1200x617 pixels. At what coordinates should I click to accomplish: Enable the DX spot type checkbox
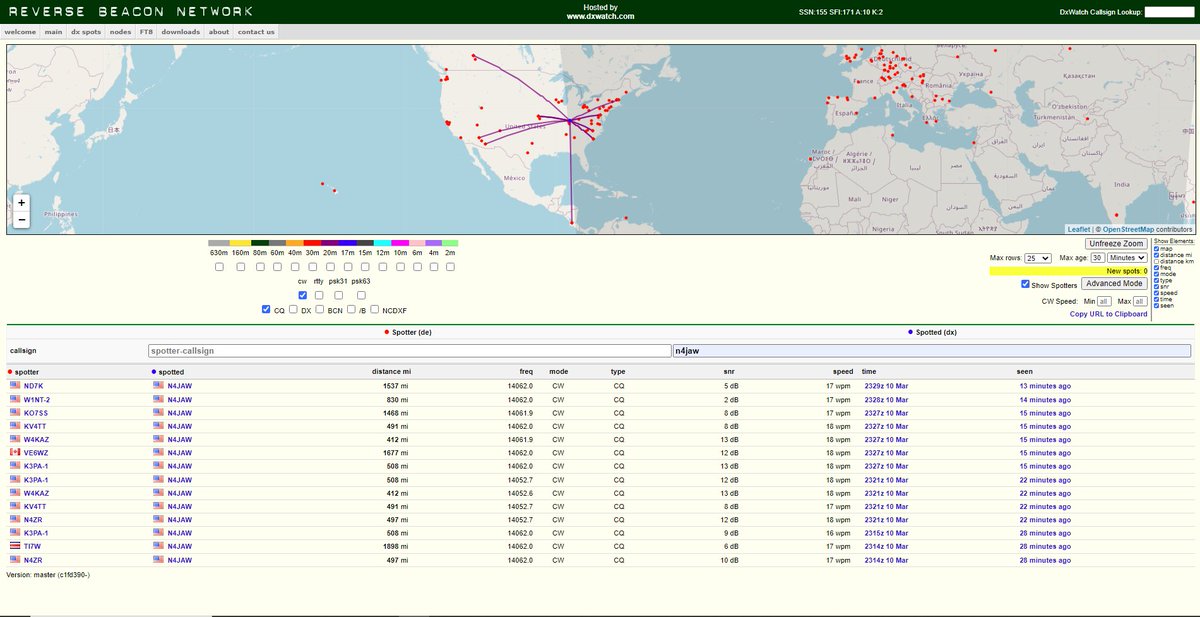(x=293, y=309)
